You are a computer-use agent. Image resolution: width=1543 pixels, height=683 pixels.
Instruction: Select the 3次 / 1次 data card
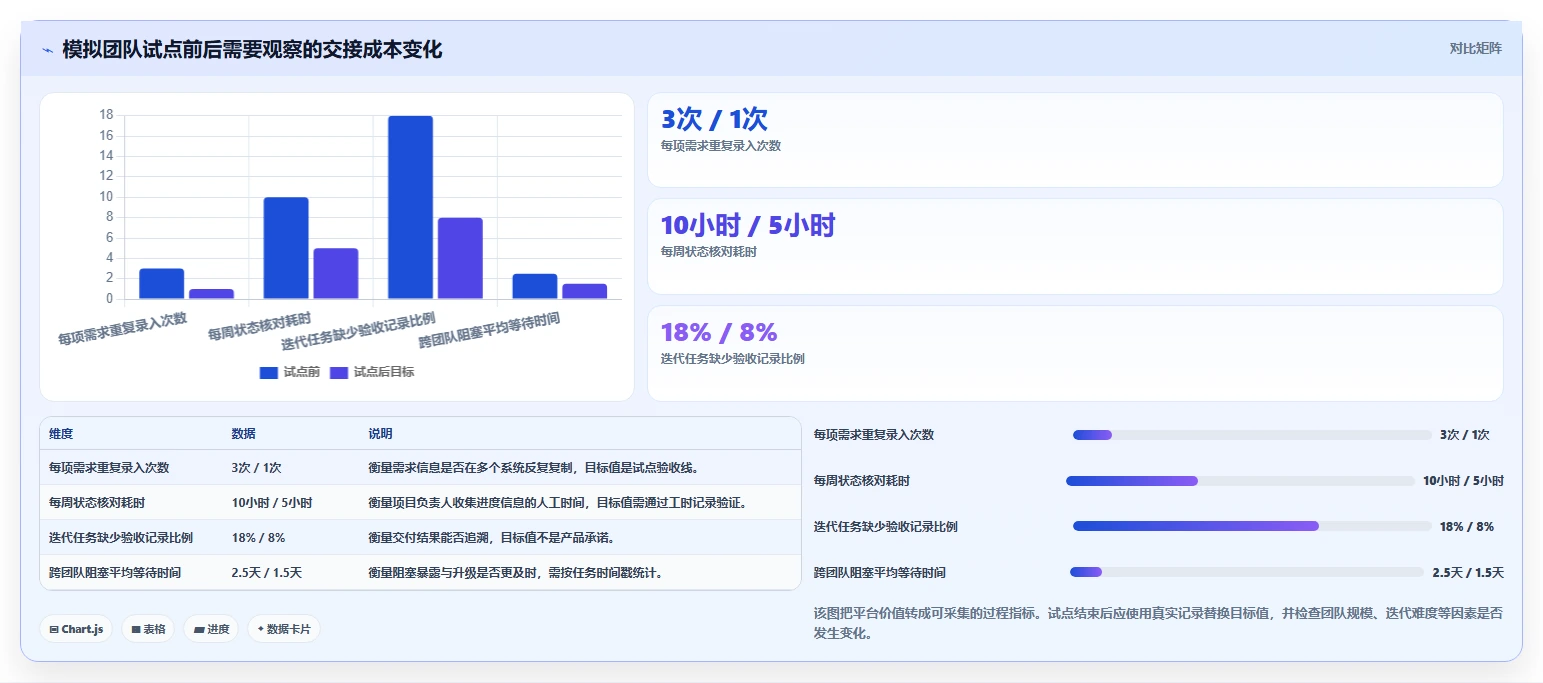(1075, 140)
